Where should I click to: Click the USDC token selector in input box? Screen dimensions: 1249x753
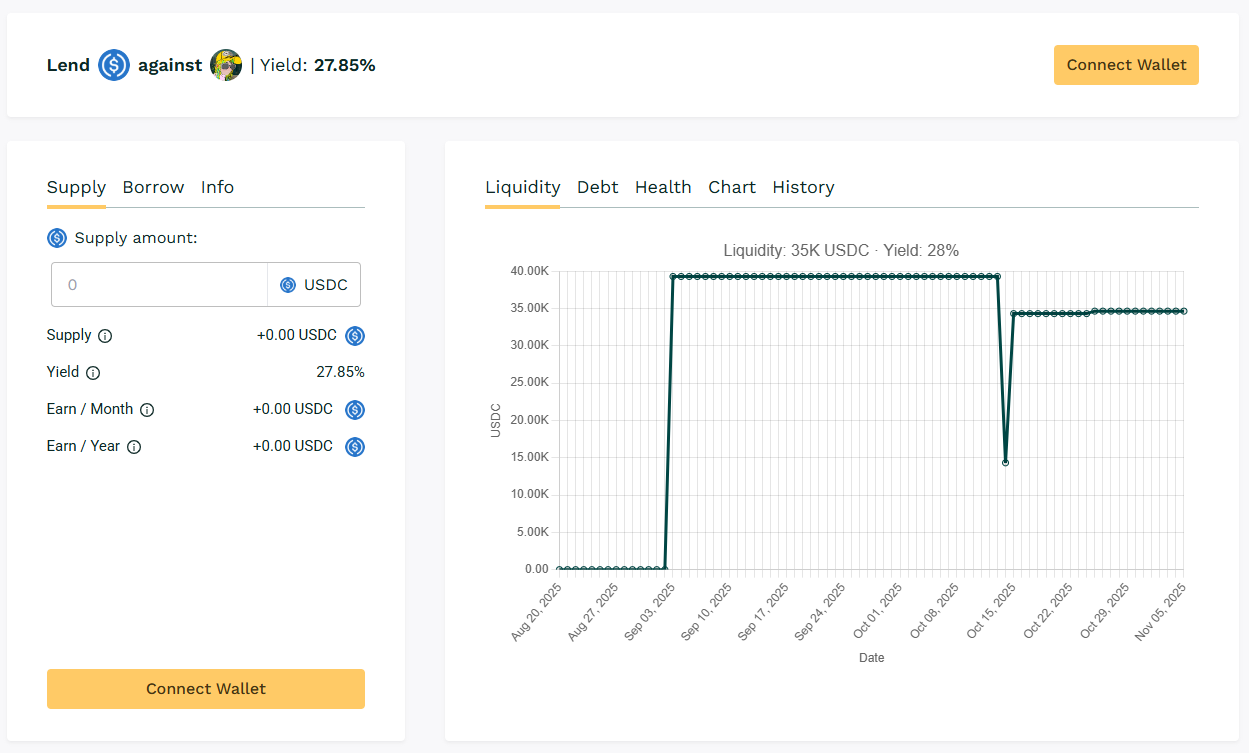point(314,285)
